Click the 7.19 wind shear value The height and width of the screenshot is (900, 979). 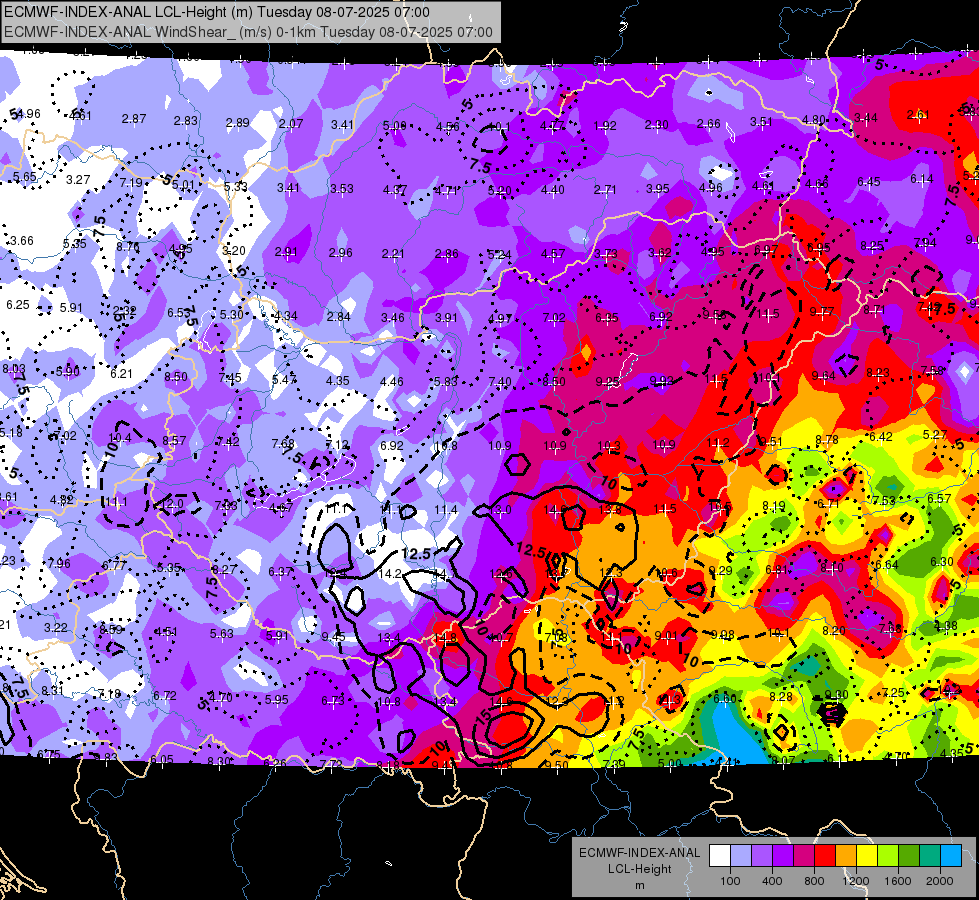pyautogui.click(x=131, y=183)
